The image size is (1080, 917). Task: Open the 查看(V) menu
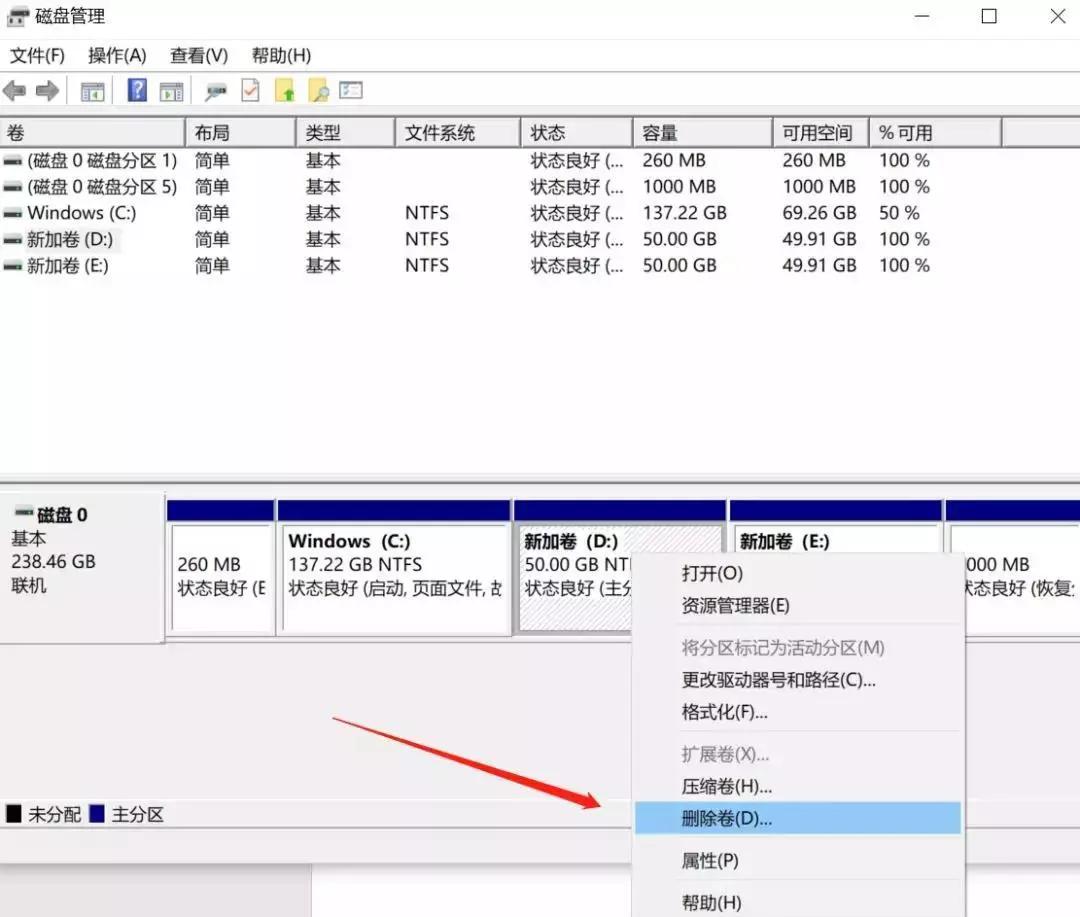point(196,56)
